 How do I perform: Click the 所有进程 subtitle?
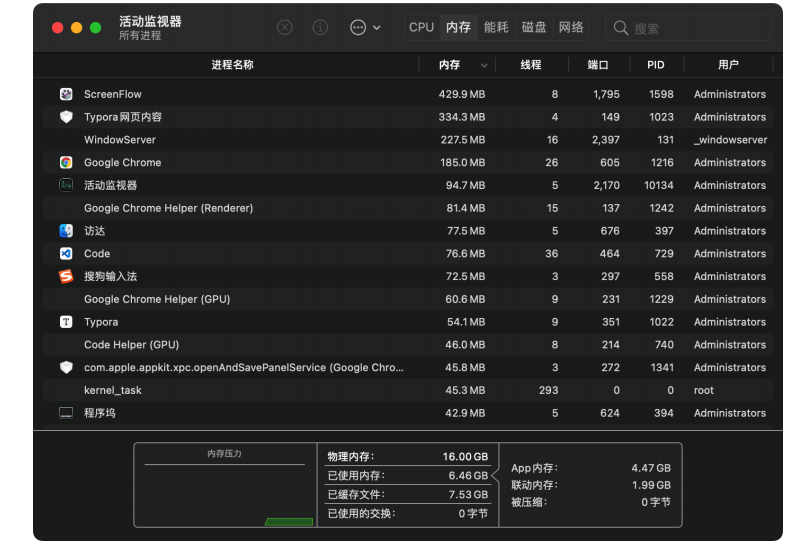(x=140, y=35)
